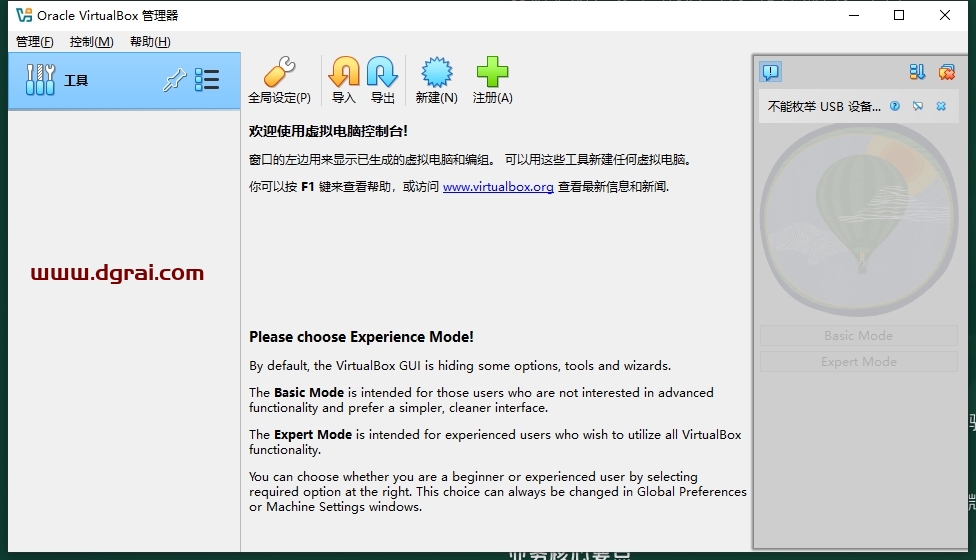Create a new VM with 新建(N)
The height and width of the screenshot is (560, 976).
(436, 81)
